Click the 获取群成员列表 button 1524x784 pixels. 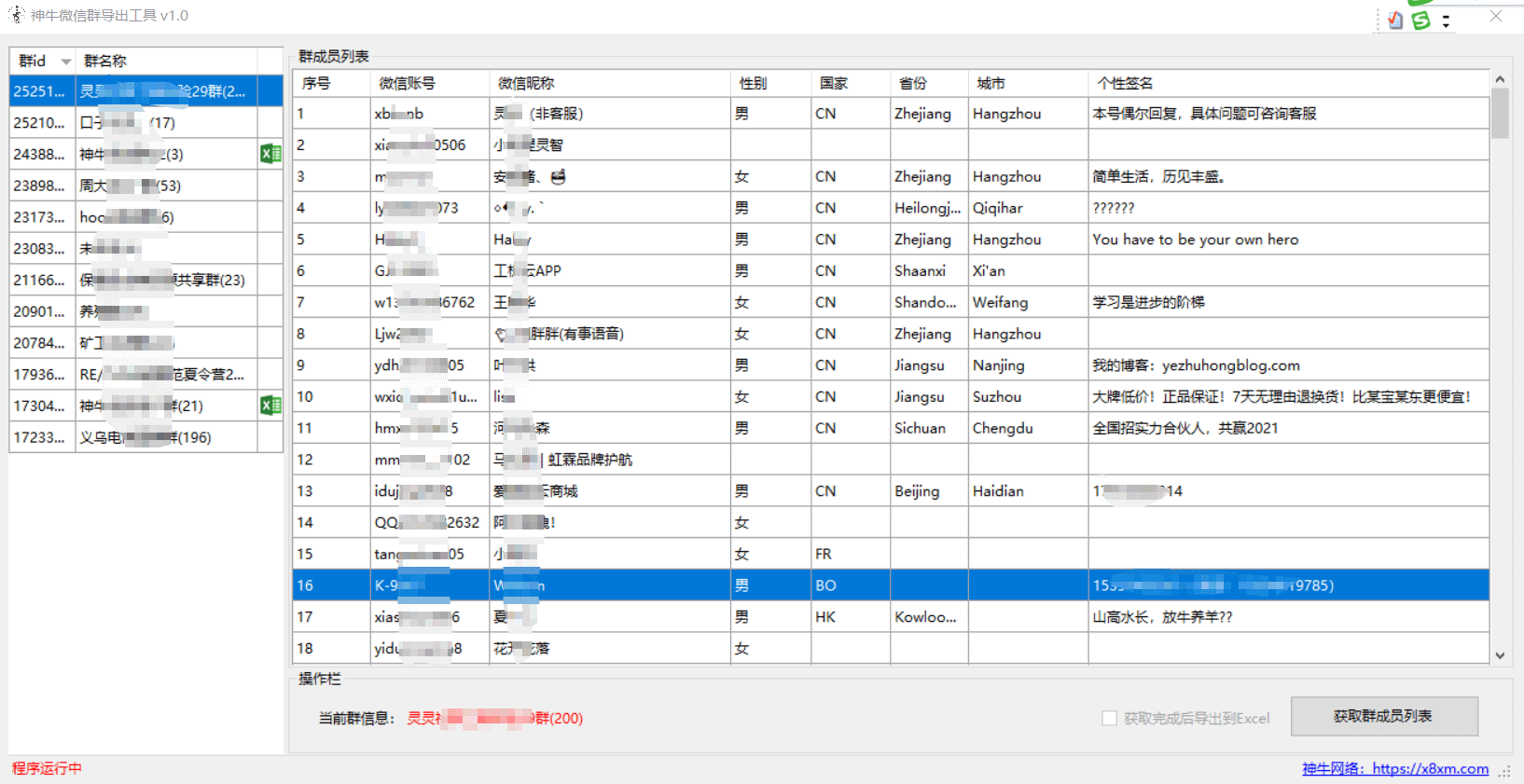pyautogui.click(x=1384, y=716)
